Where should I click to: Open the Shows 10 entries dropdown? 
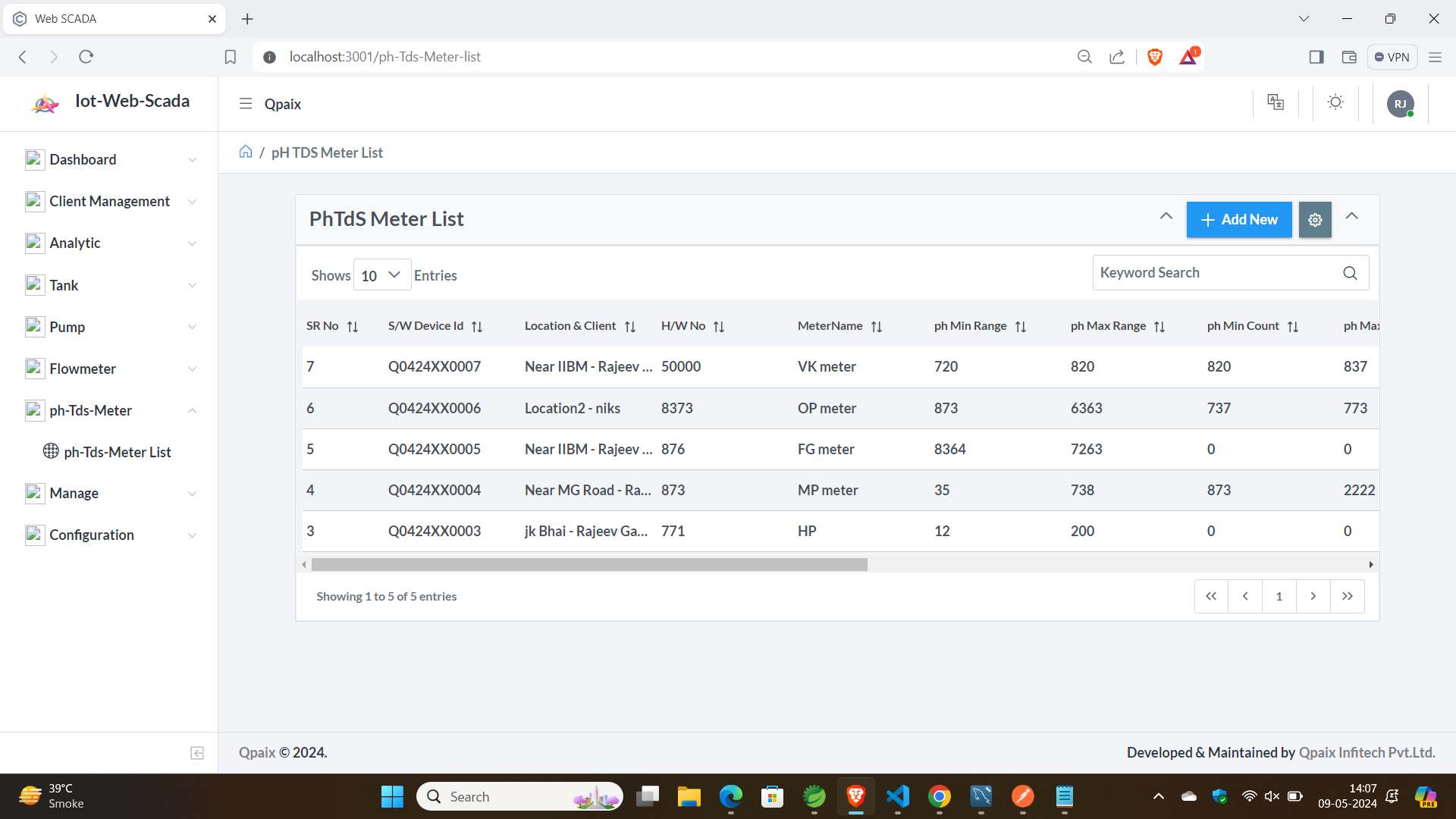click(x=381, y=275)
